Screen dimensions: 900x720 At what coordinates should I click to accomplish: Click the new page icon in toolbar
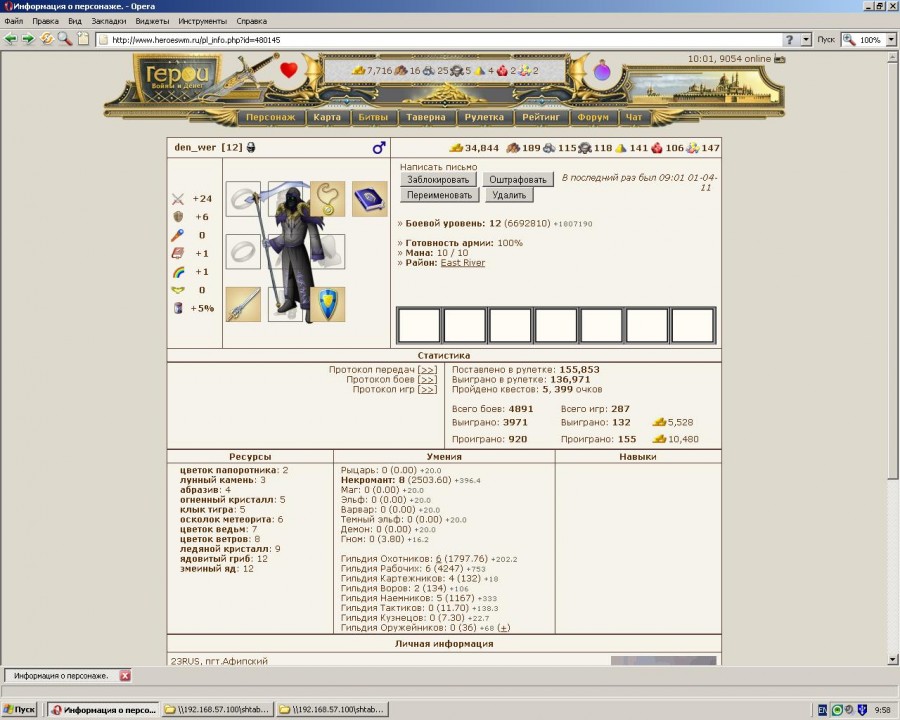click(x=83, y=39)
